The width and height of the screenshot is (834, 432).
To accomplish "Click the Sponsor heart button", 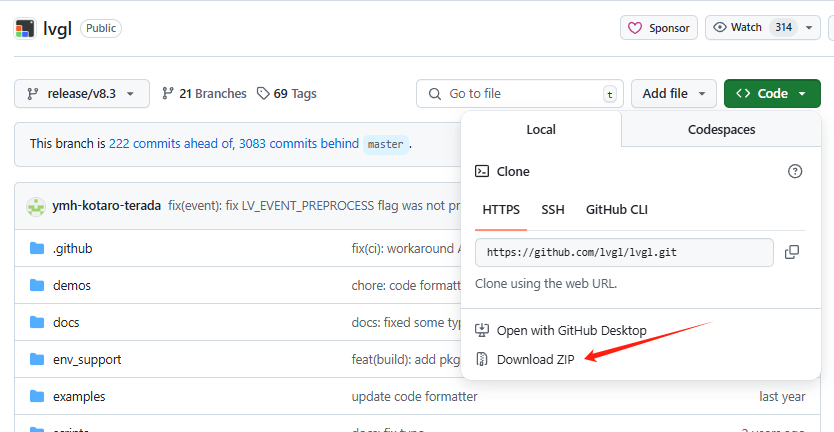I will [x=658, y=28].
